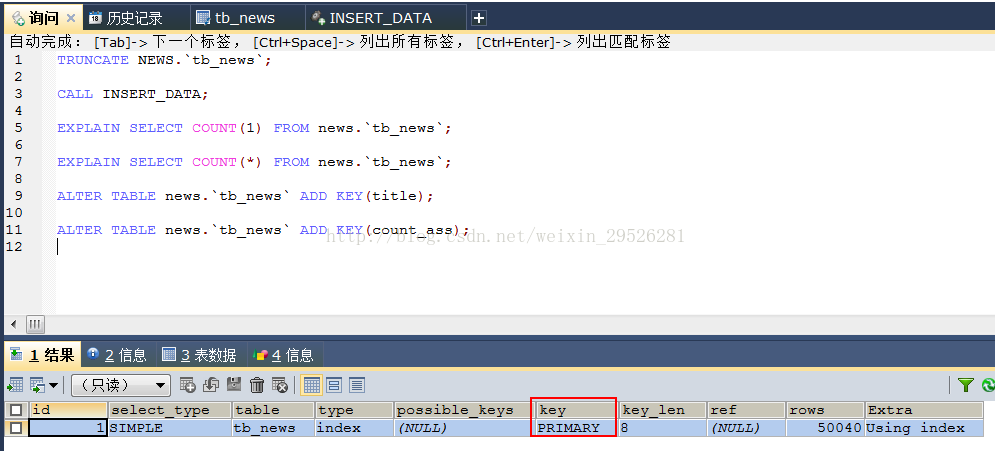Duplicate current row icon
Image resolution: width=995 pixels, height=451 pixels.
coord(211,384)
